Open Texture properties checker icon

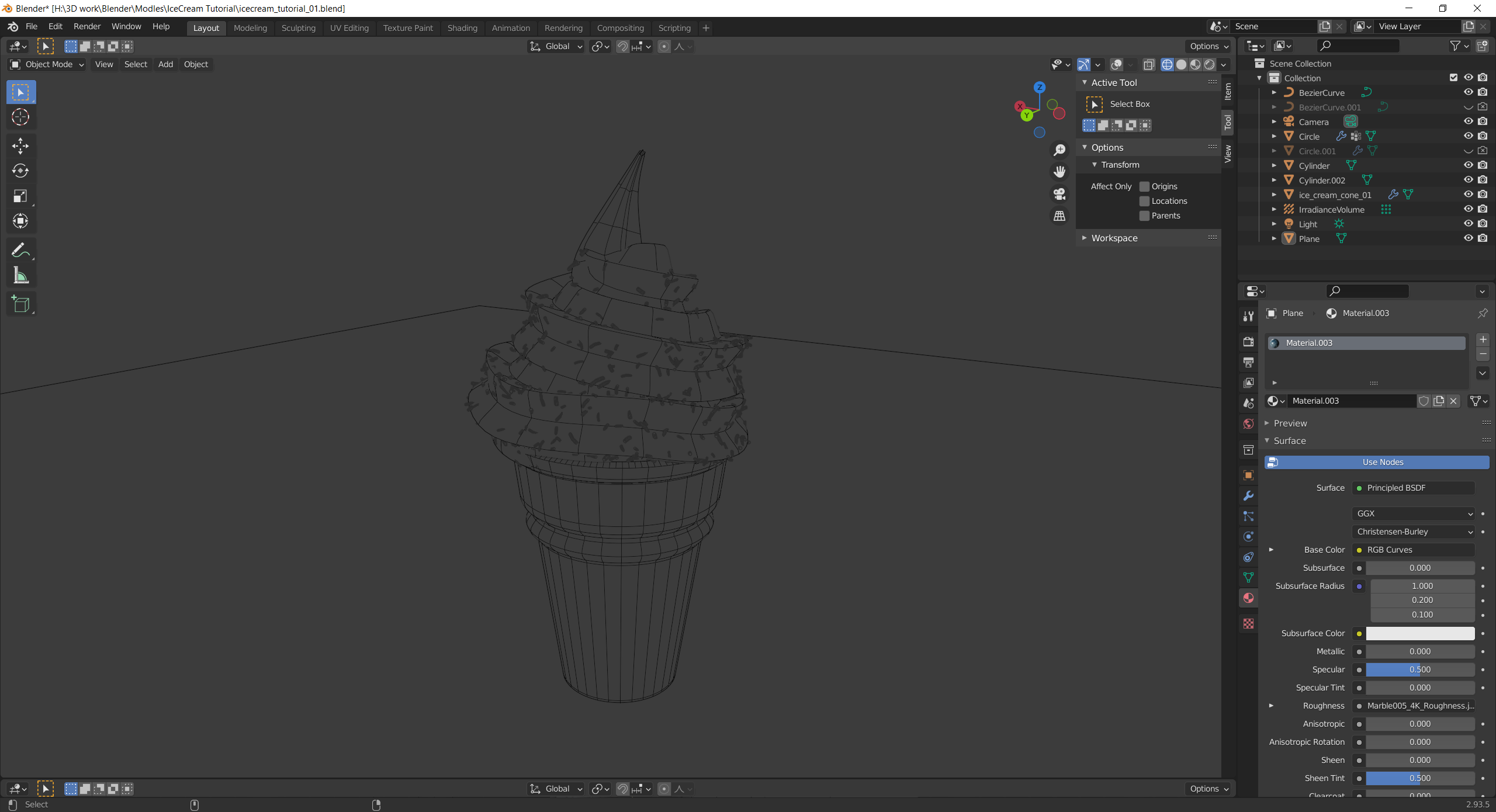pos(1249,623)
